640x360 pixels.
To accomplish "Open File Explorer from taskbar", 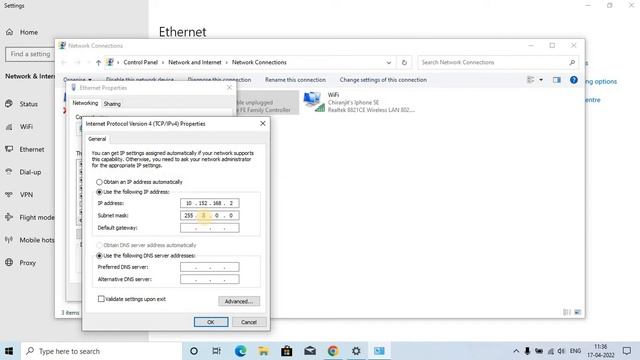I will [263, 351].
